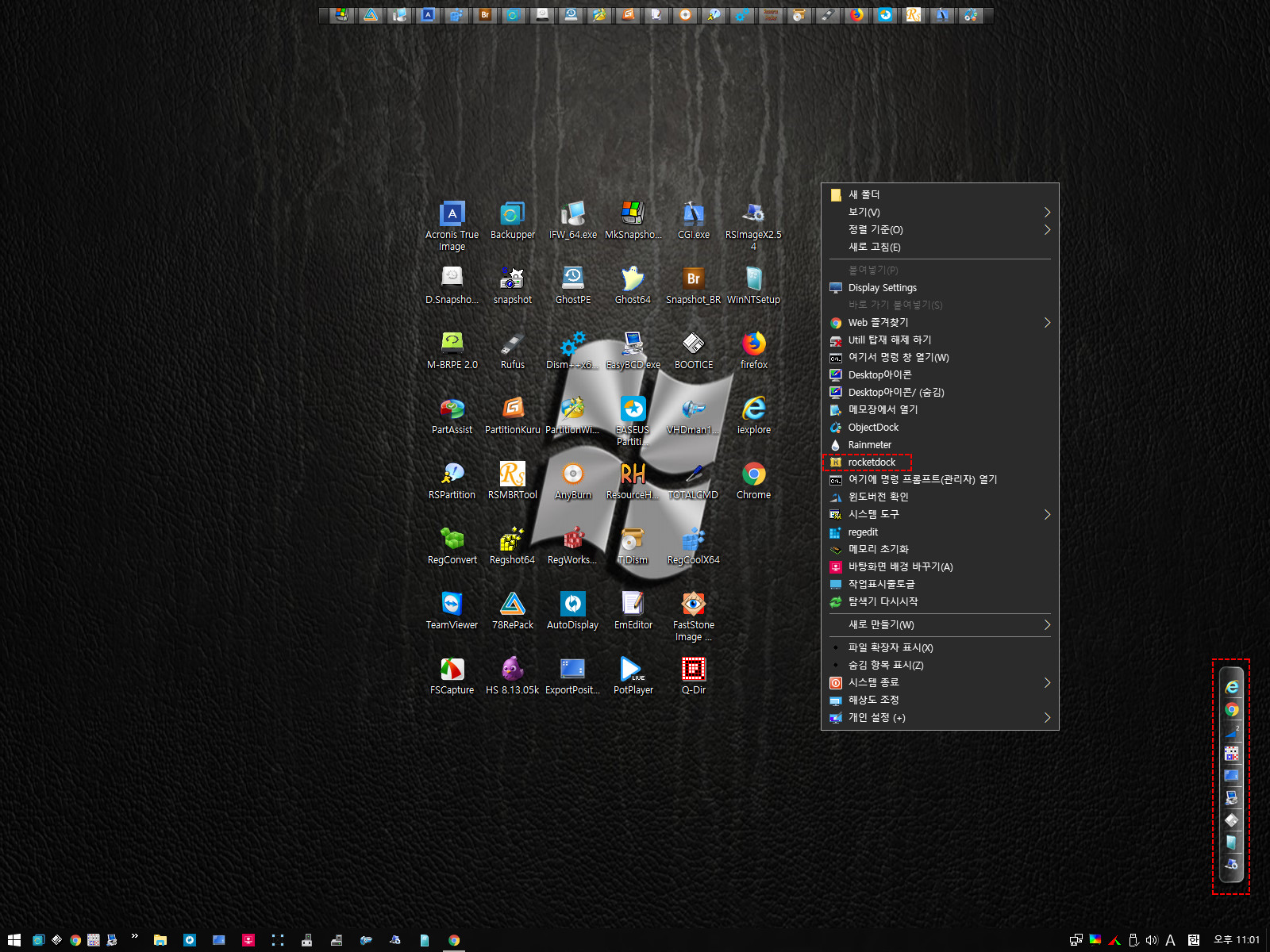Select RSImageX2.54 desktop icon
The height and width of the screenshot is (952, 1270).
pos(753,226)
